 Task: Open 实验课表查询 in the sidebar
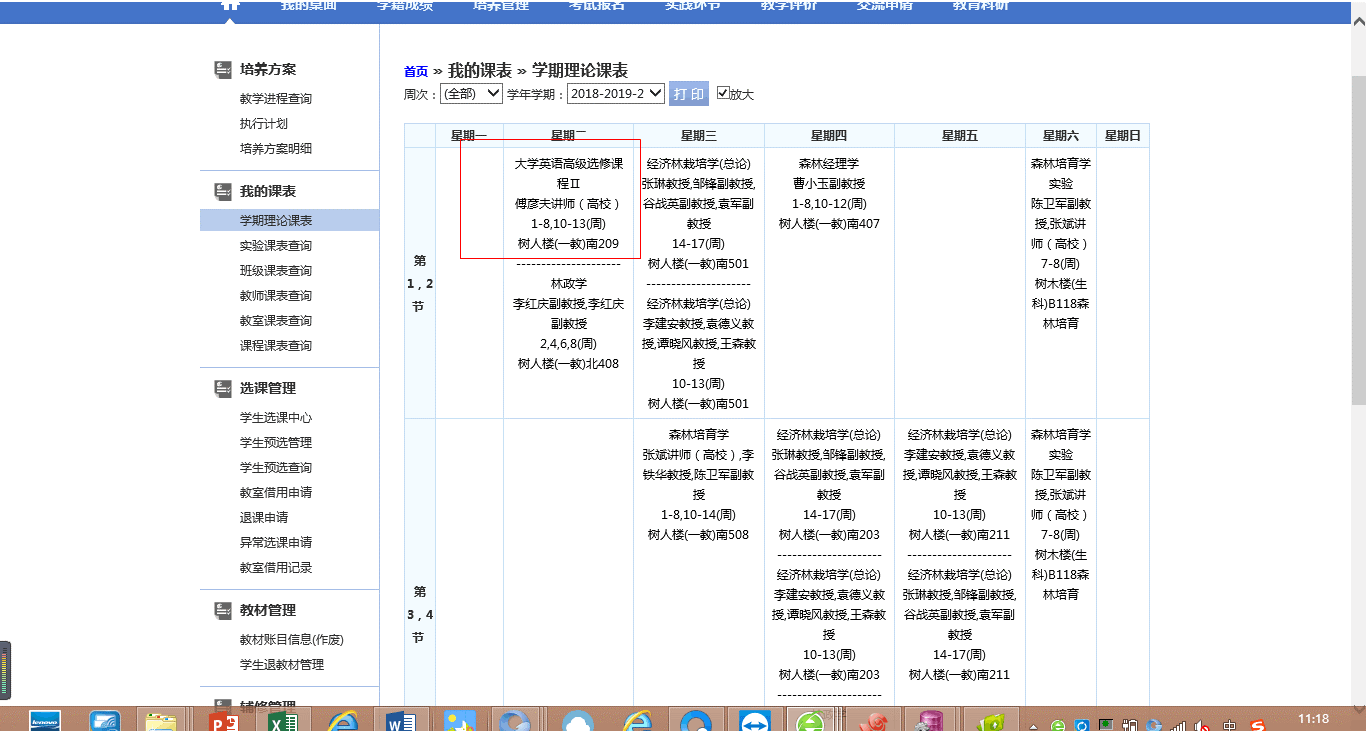click(x=276, y=246)
